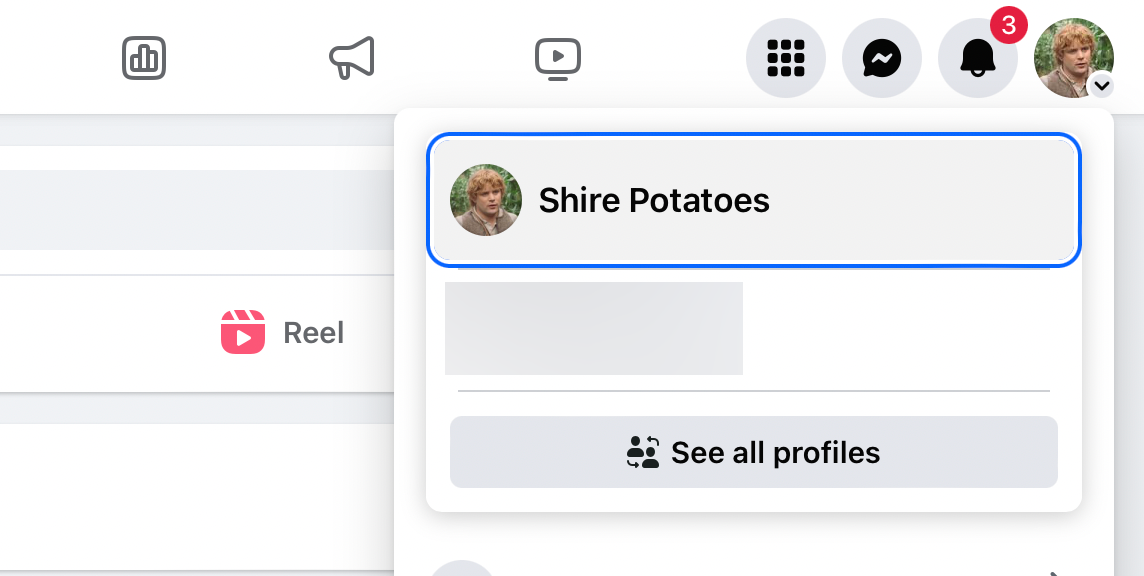Click the "Reel" label text
The height and width of the screenshot is (576, 1144).
pyautogui.click(x=313, y=333)
